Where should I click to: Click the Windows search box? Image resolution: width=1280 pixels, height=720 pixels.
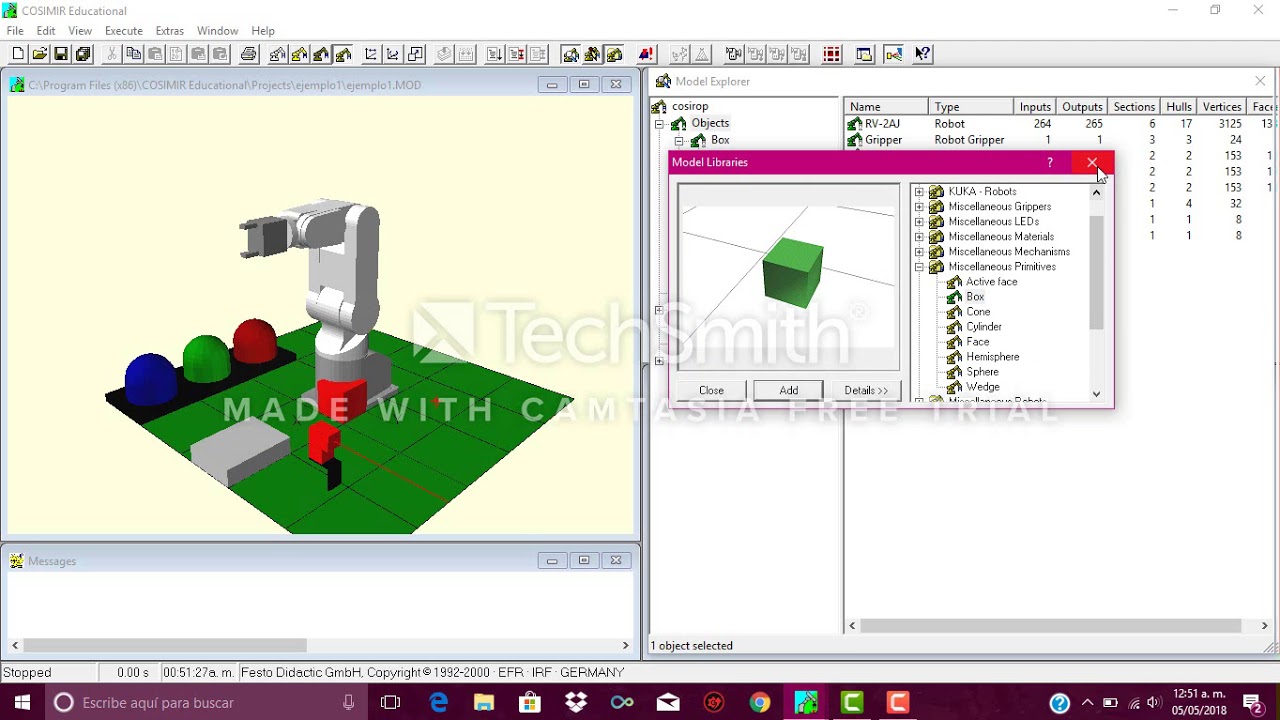pyautogui.click(x=206, y=703)
